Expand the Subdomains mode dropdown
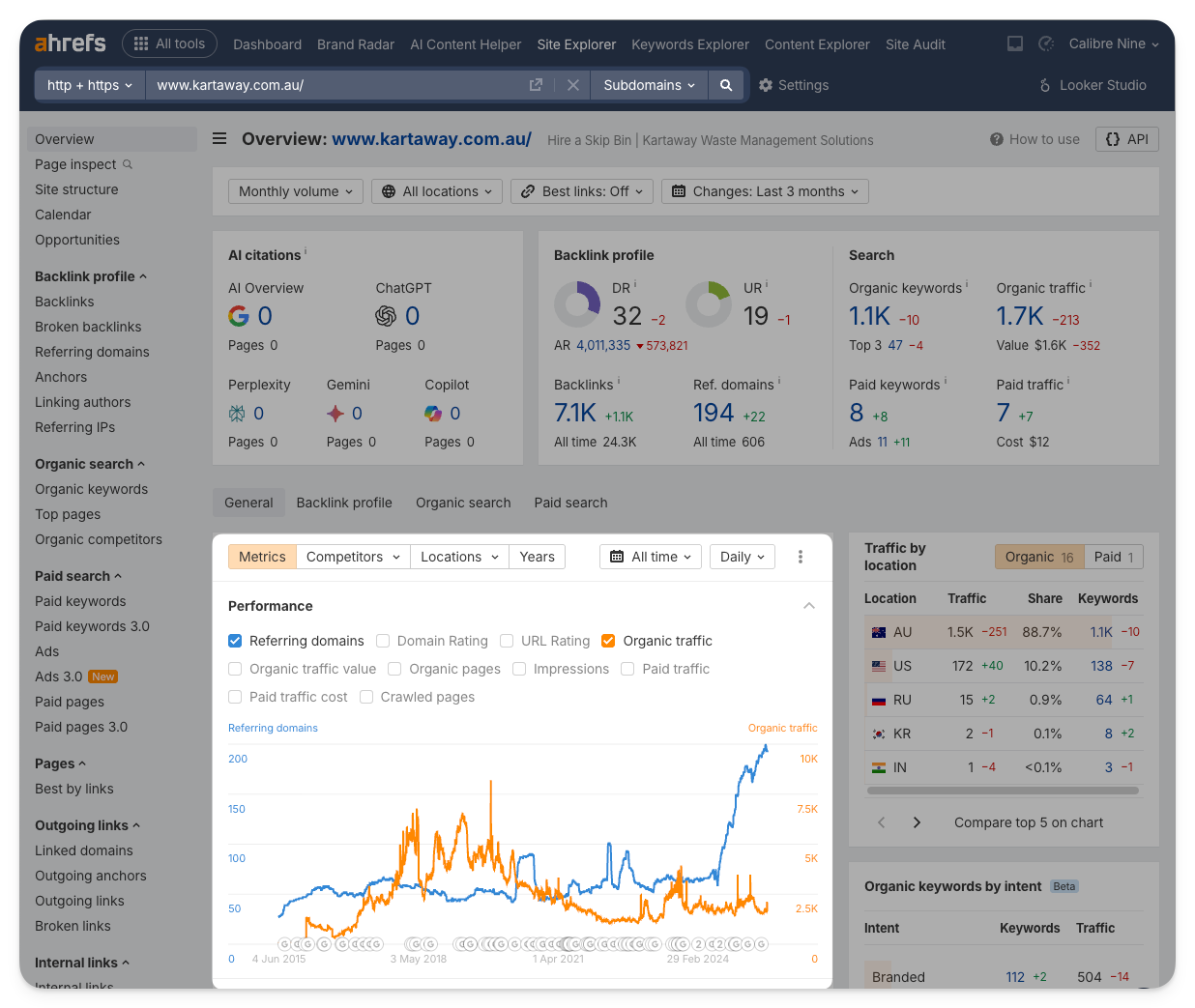Image resolution: width=1195 pixels, height=1008 pixels. coord(649,85)
